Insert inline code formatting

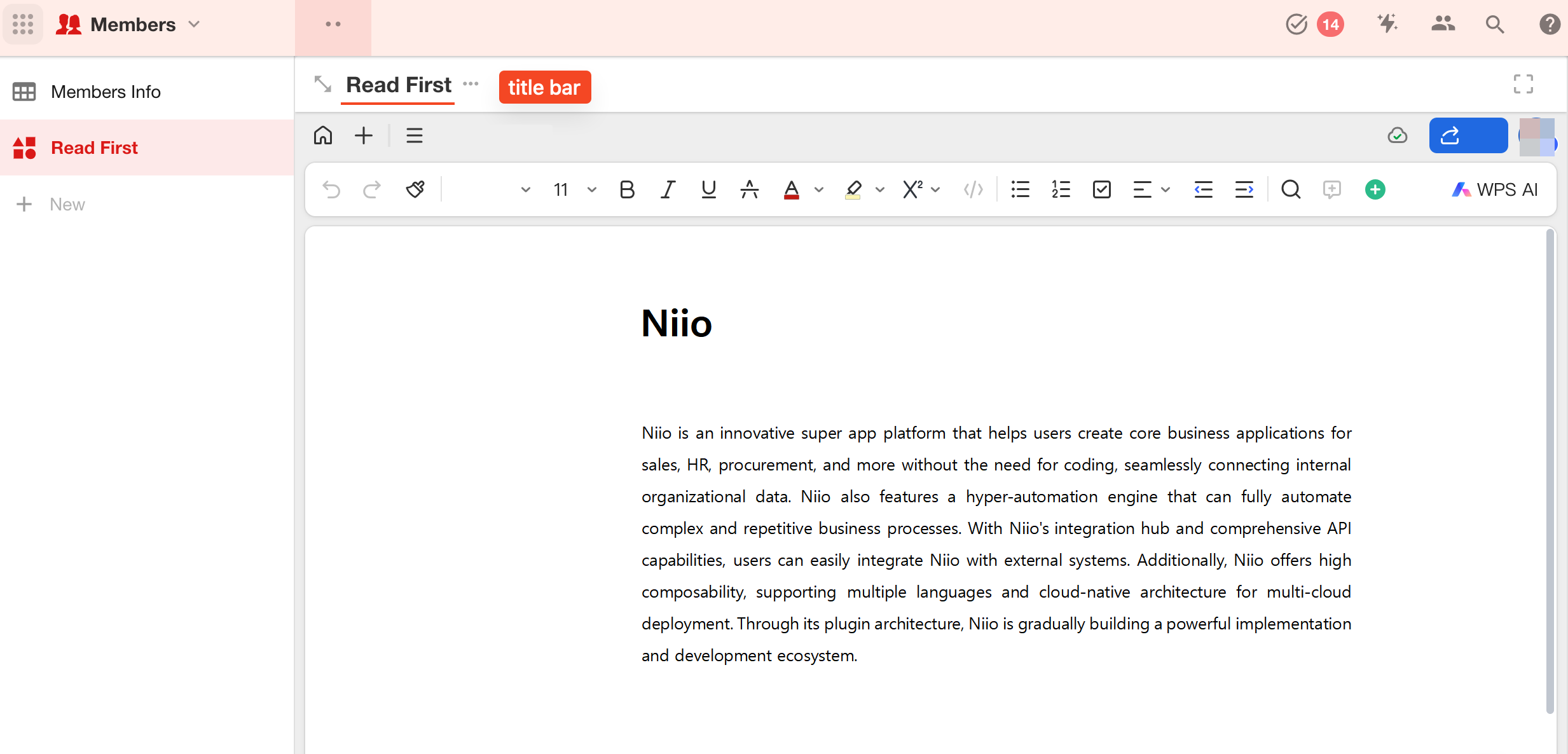point(973,189)
